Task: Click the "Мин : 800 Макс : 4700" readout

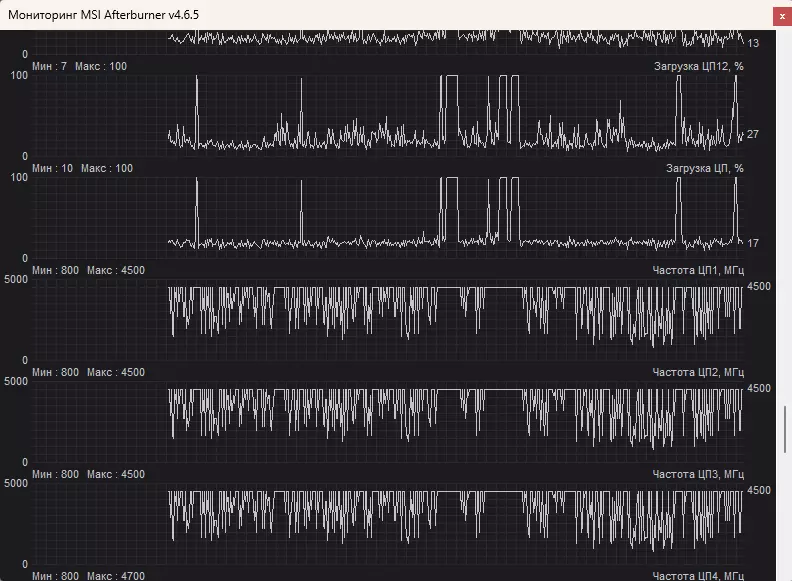Action: (x=88, y=575)
